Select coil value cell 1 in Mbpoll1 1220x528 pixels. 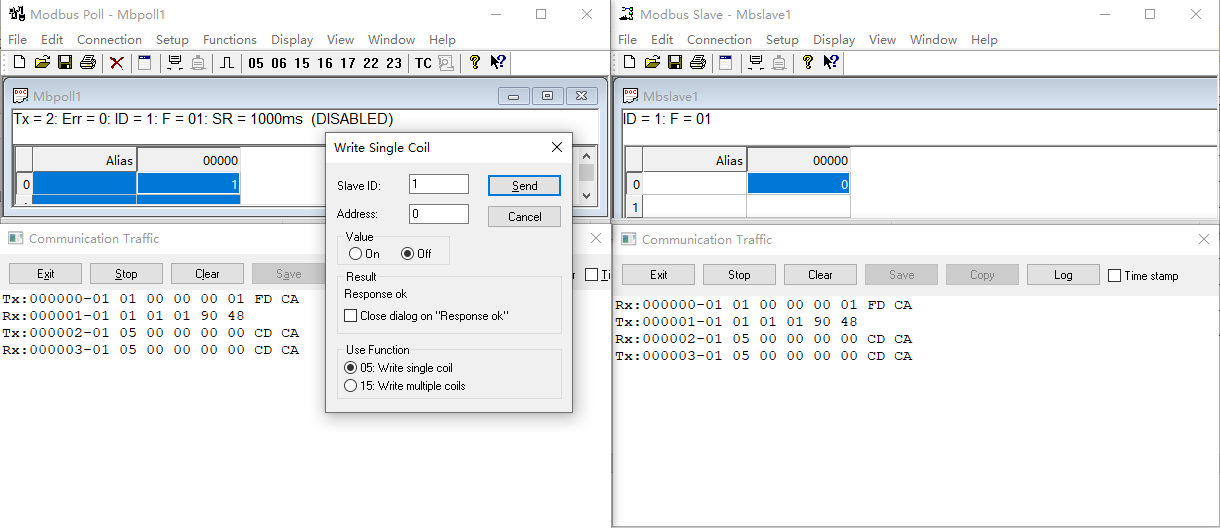[188, 184]
